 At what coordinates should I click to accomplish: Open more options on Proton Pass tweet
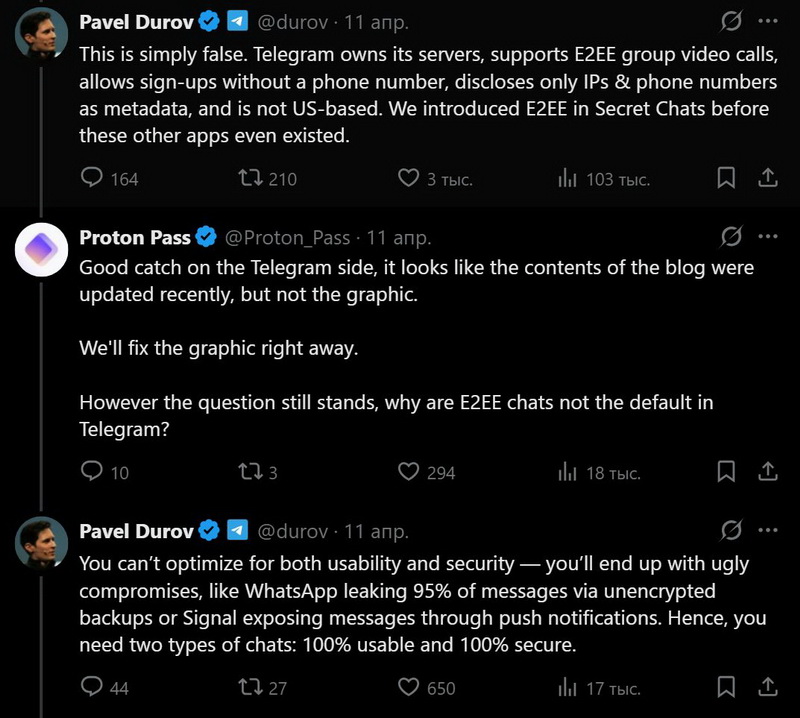[x=768, y=237]
